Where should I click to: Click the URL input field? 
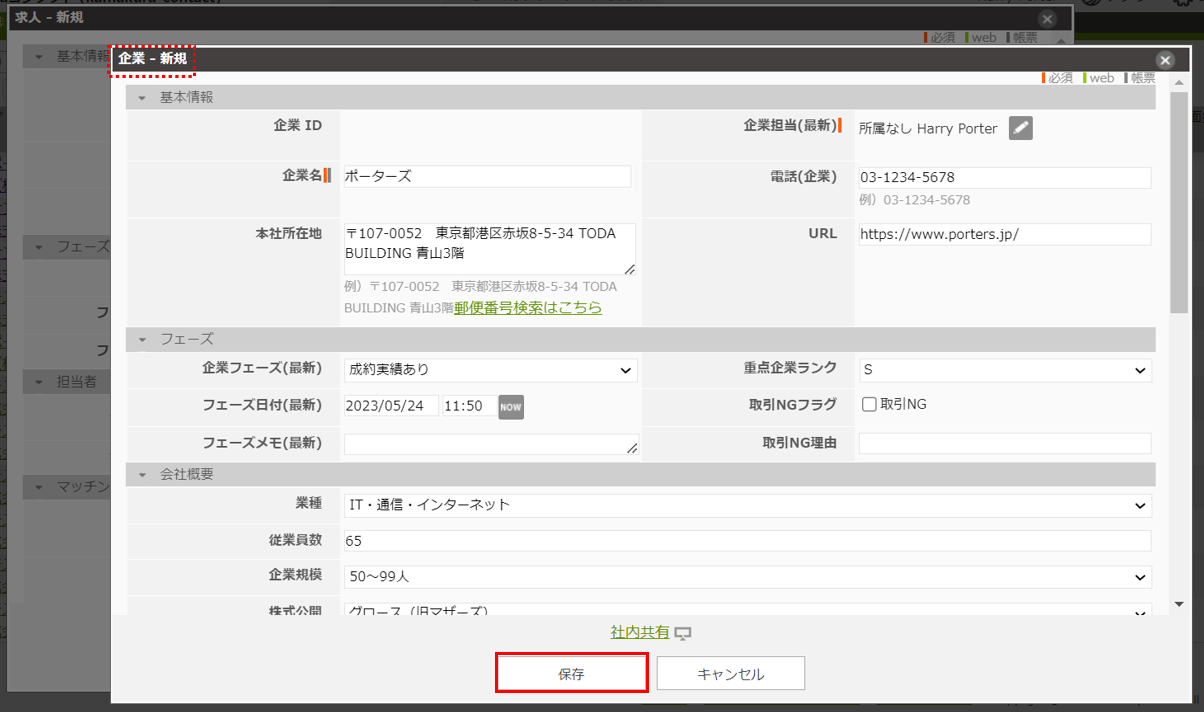pos(1004,234)
